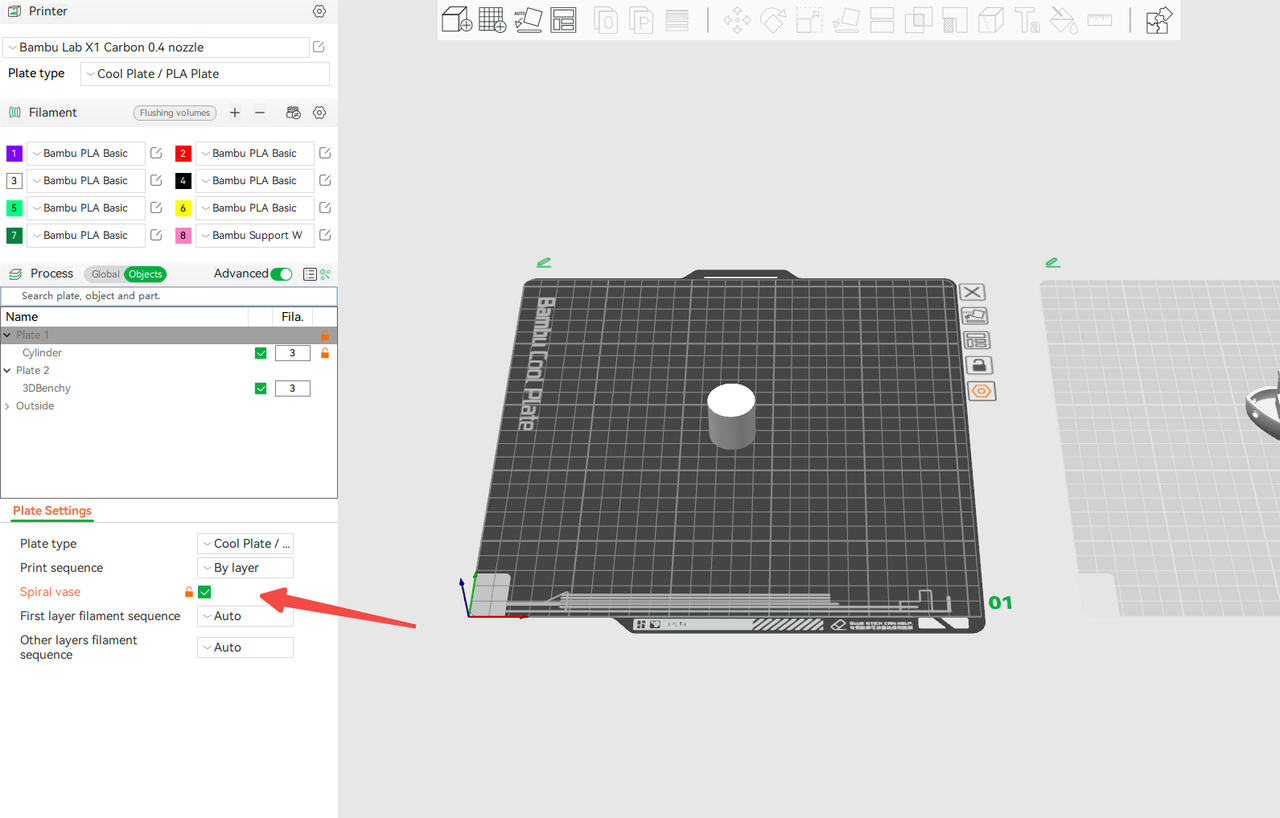Click the search plate, object and part field
The height and width of the screenshot is (818, 1280).
pyautogui.click(x=169, y=296)
